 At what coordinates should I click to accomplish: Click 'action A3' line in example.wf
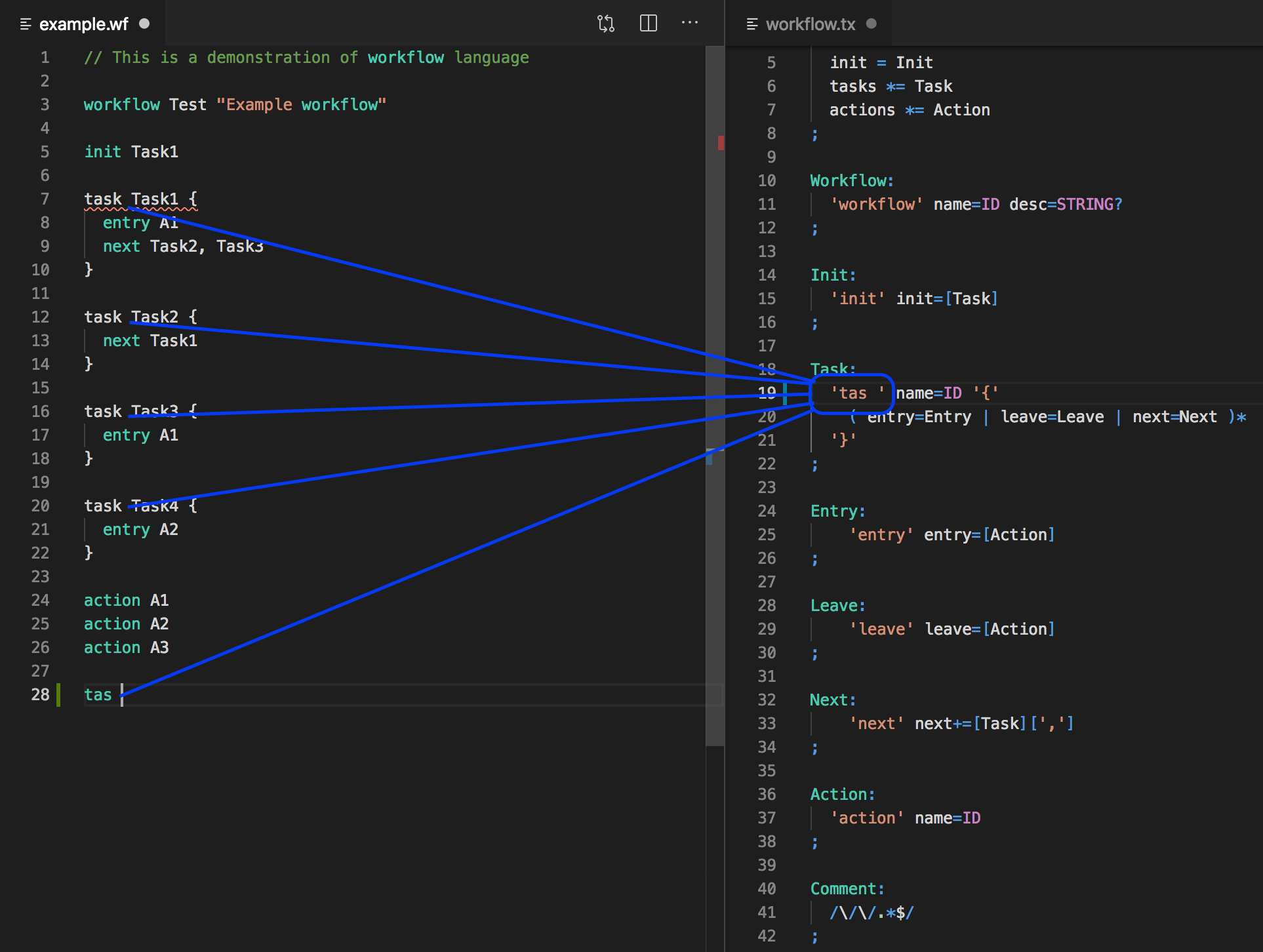pos(126,648)
